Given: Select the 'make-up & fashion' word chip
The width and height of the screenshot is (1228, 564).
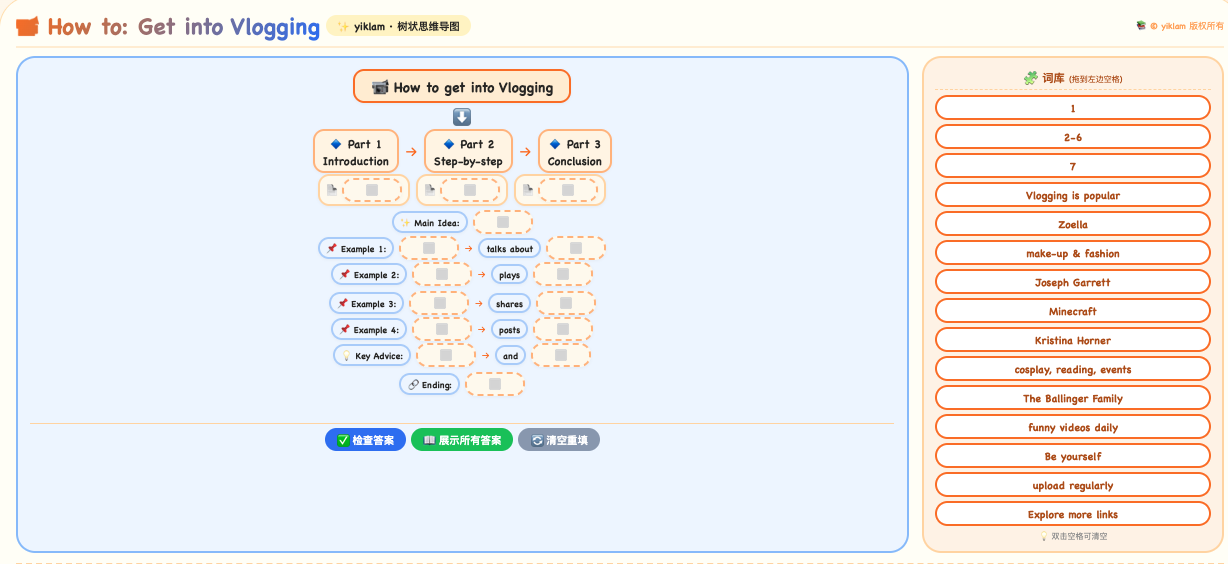Looking at the screenshot, I should [1073, 253].
